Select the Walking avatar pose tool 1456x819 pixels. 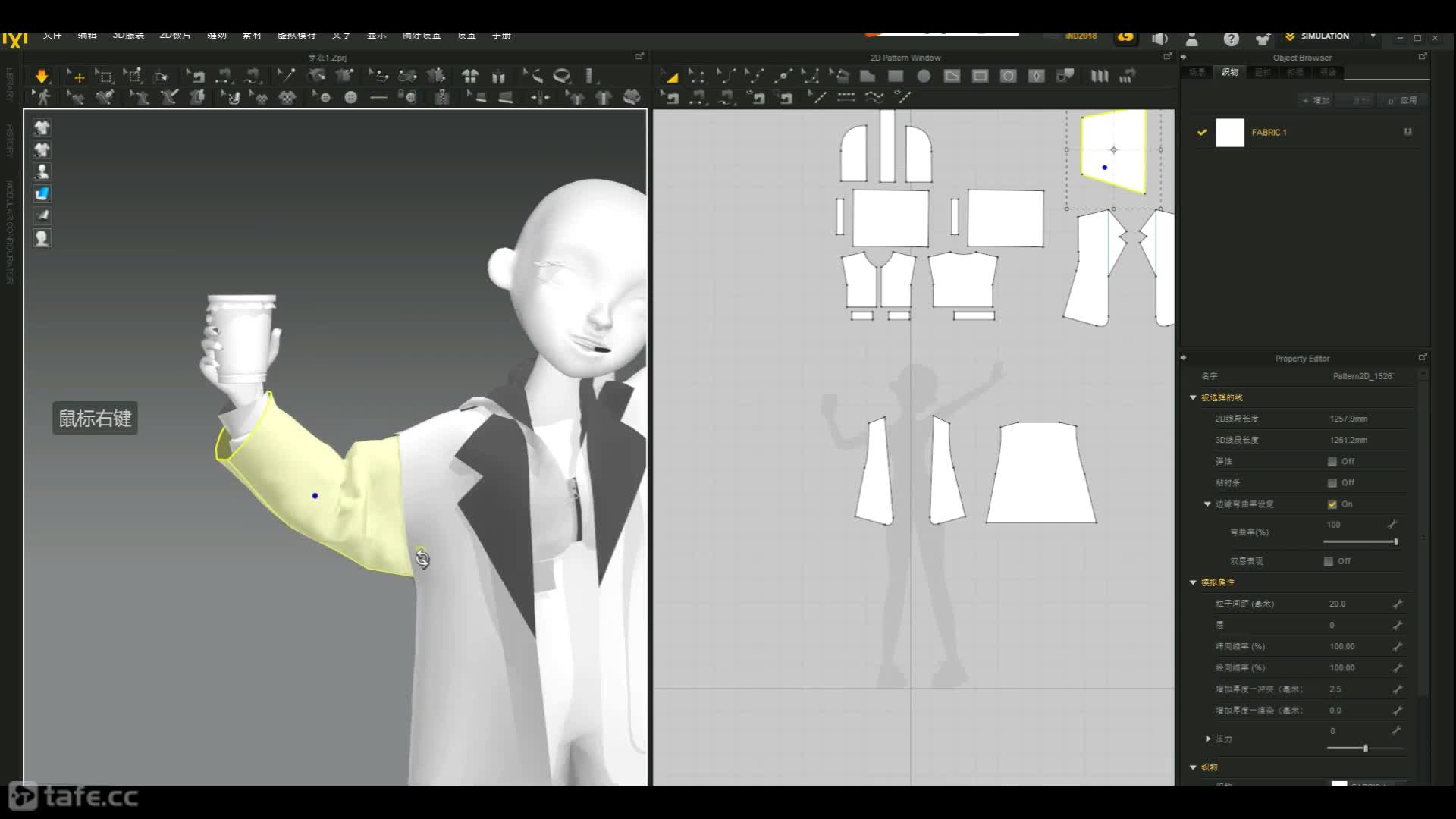click(x=42, y=97)
